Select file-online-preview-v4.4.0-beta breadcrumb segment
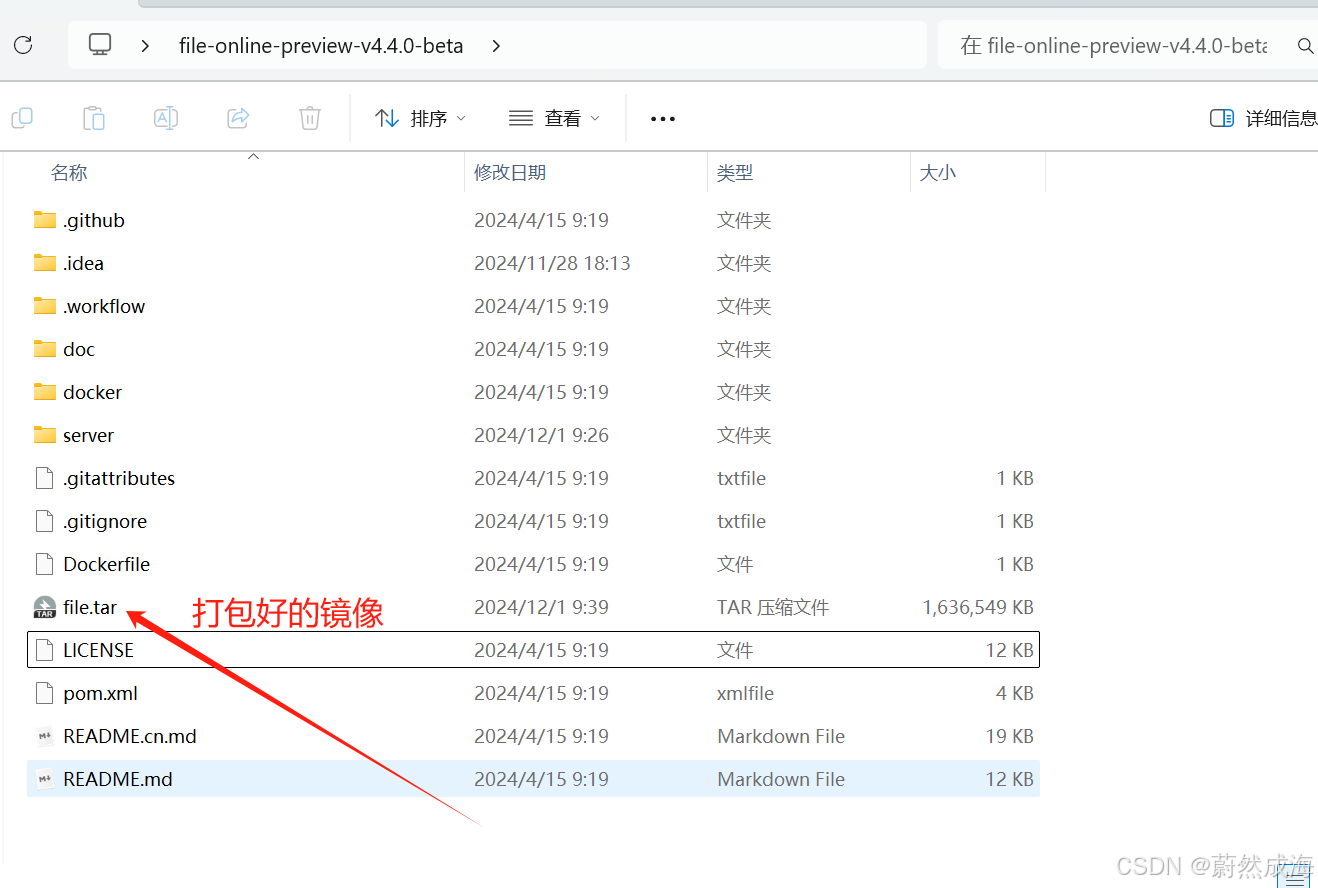 [321, 46]
